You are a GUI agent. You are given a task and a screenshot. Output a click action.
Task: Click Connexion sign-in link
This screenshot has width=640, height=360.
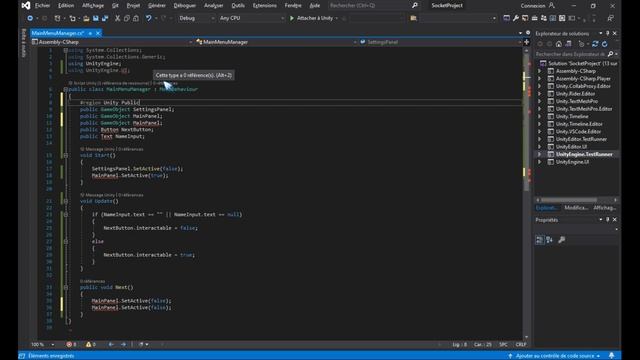(533, 5)
